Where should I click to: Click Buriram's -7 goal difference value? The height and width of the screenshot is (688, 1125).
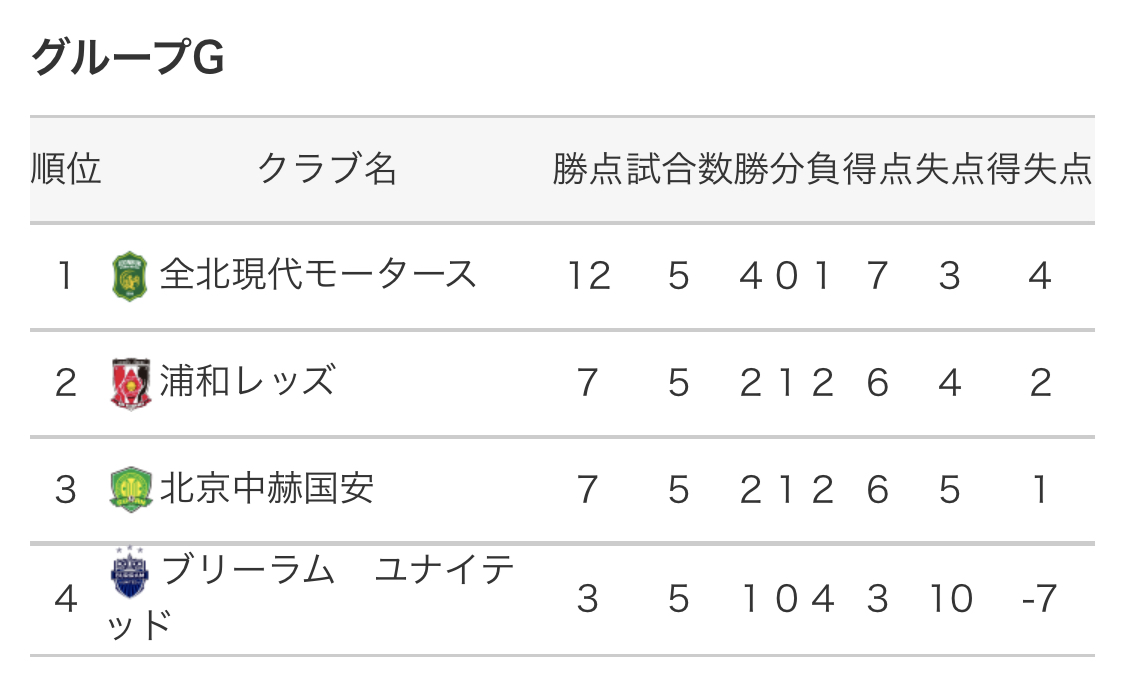tap(1040, 598)
